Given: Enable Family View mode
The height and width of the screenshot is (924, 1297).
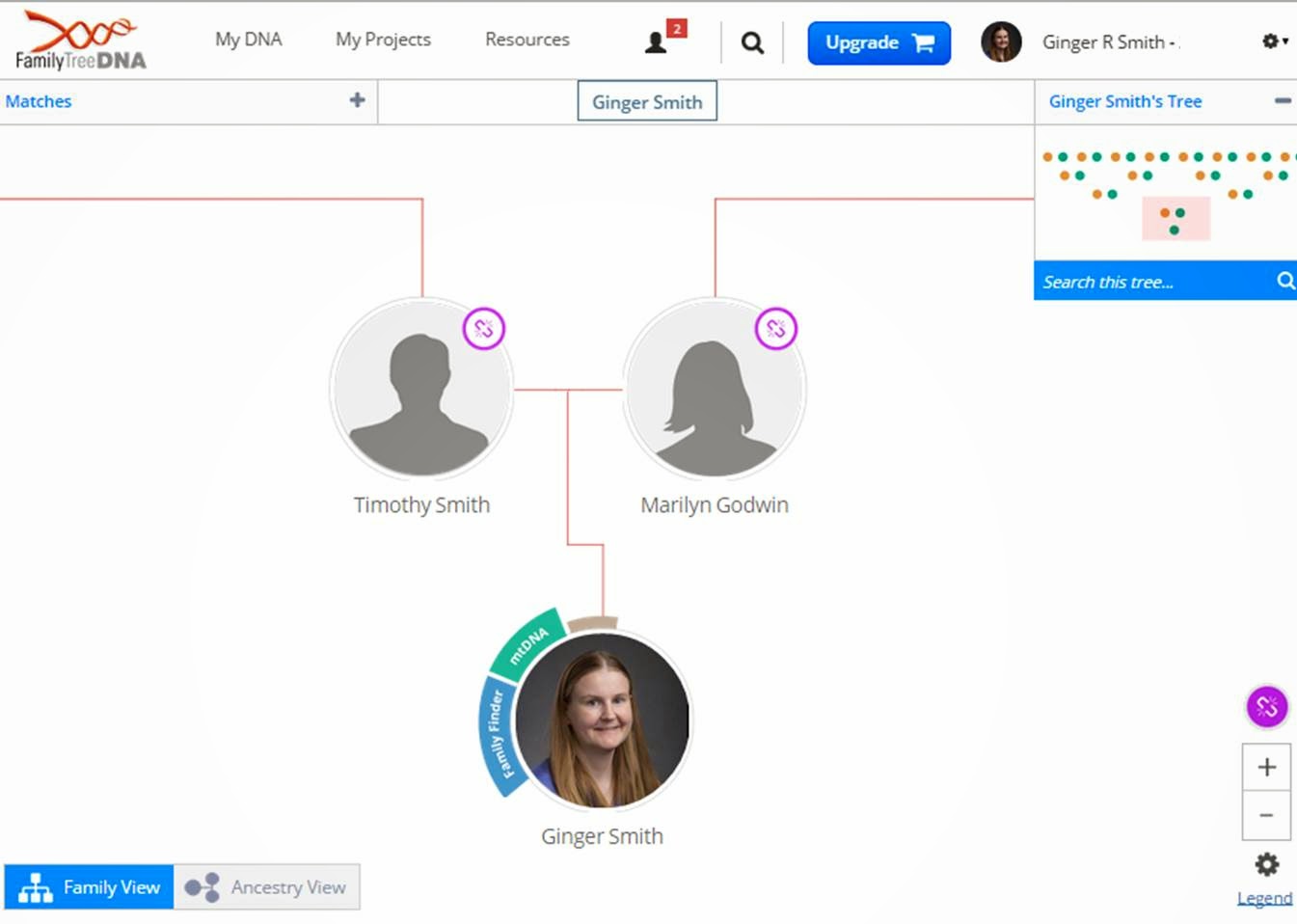Looking at the screenshot, I should pos(88,886).
